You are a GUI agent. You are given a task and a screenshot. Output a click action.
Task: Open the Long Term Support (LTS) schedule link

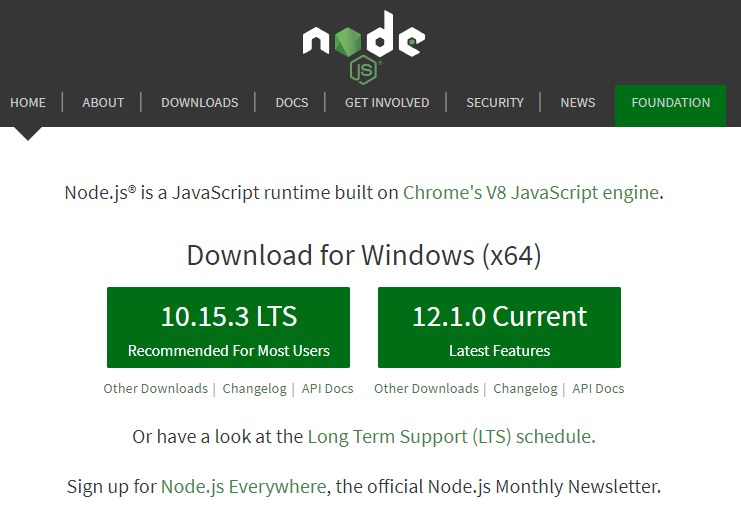[x=450, y=437]
